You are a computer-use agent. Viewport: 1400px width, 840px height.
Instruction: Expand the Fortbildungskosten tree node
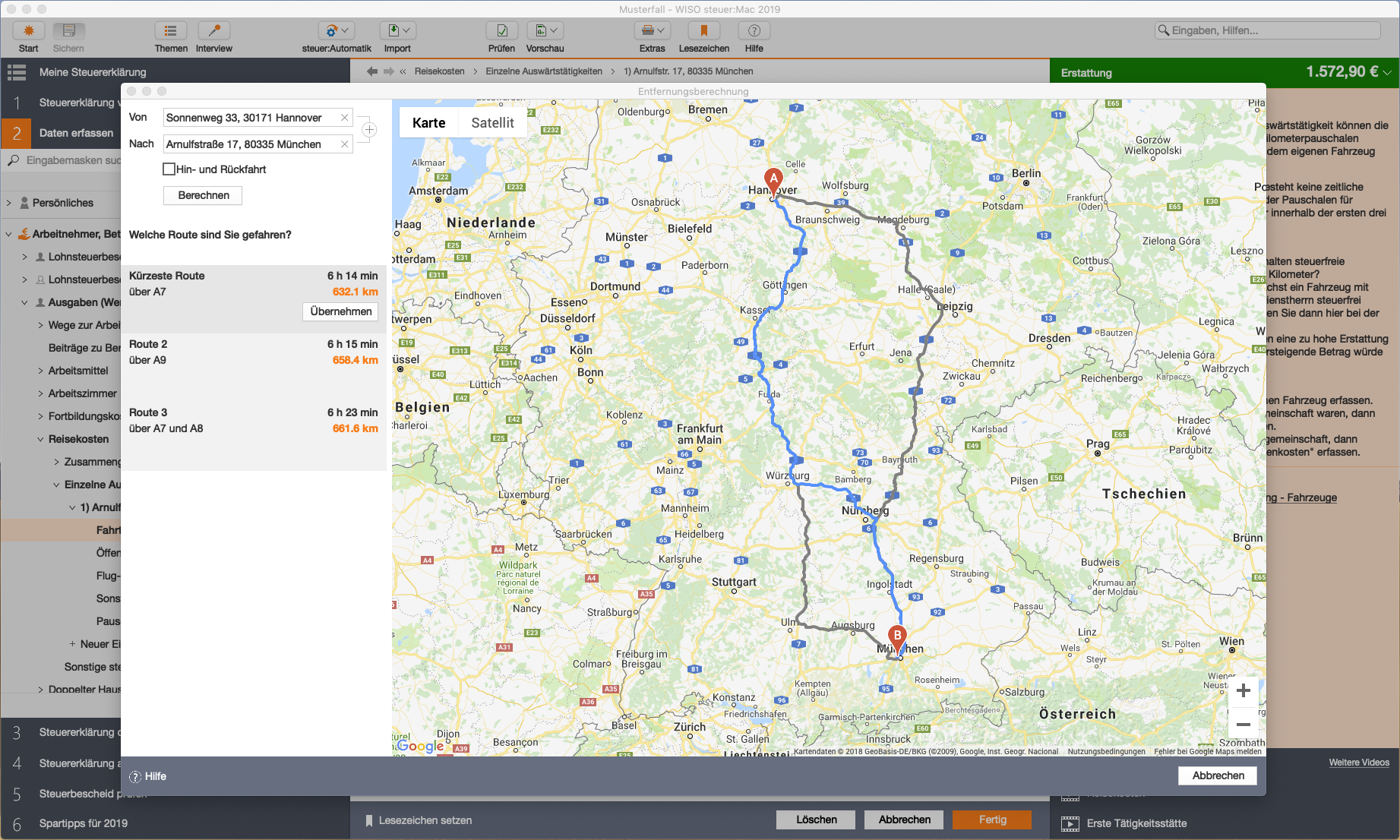40,416
